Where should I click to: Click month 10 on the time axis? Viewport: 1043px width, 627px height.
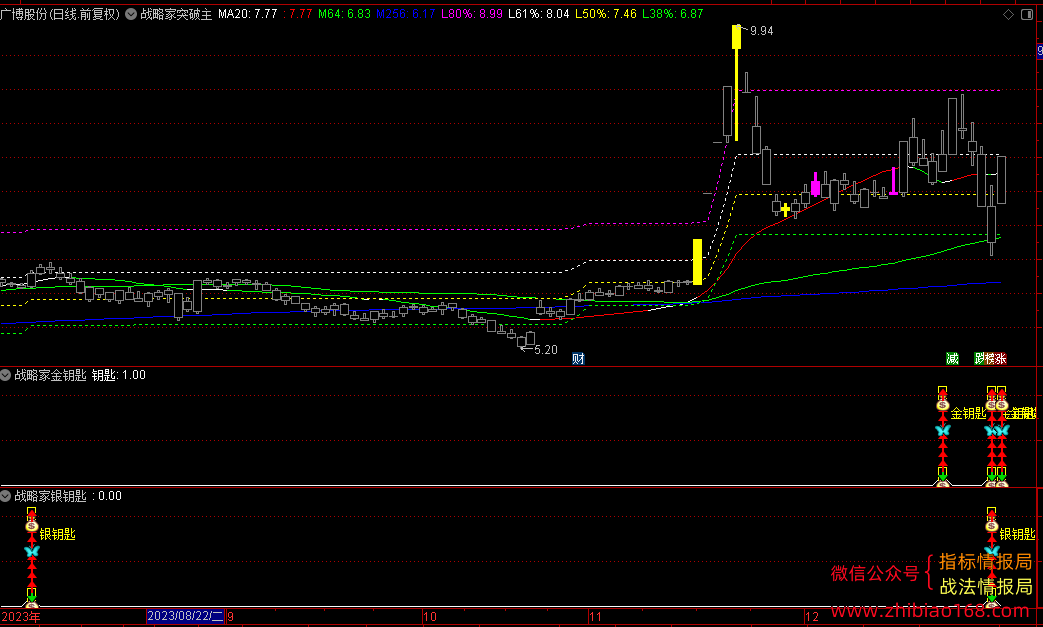pyautogui.click(x=430, y=617)
